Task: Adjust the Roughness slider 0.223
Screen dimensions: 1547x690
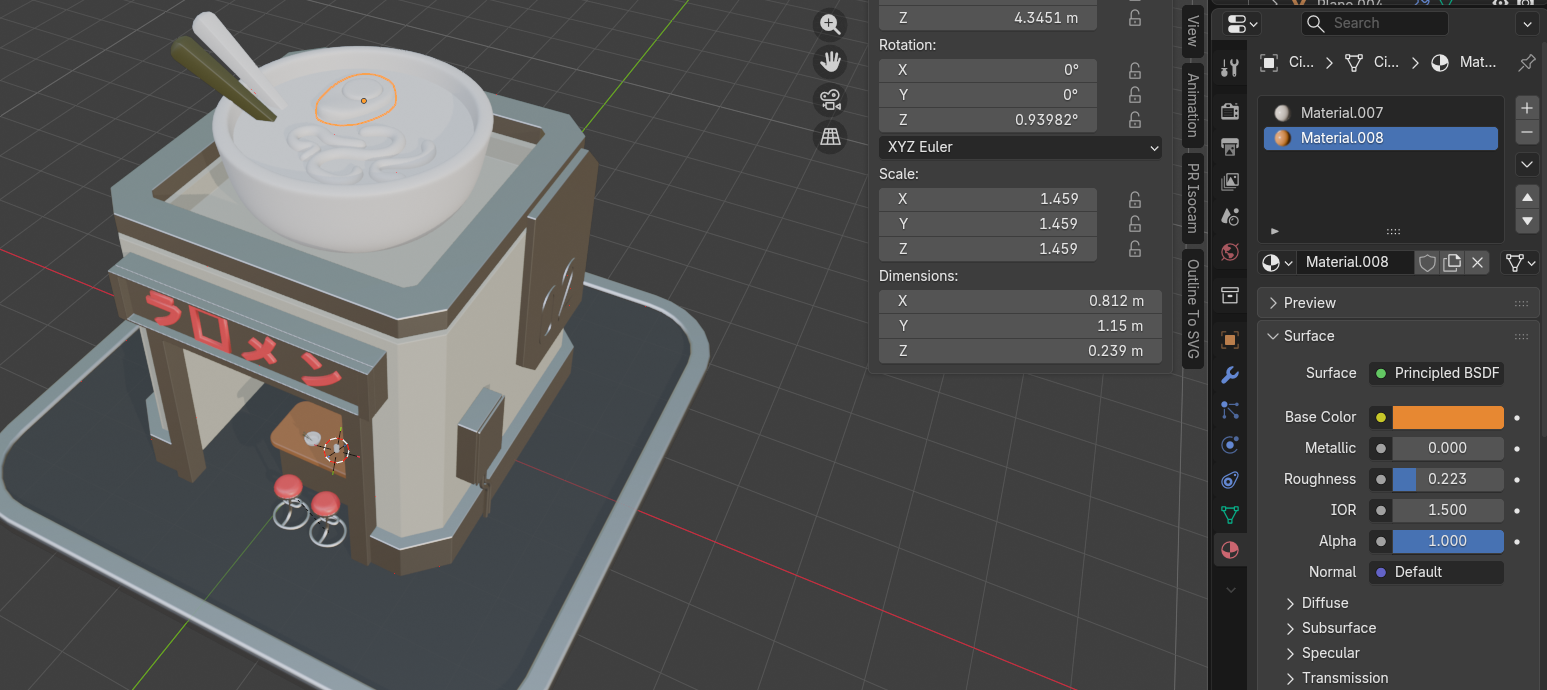Action: (1448, 479)
